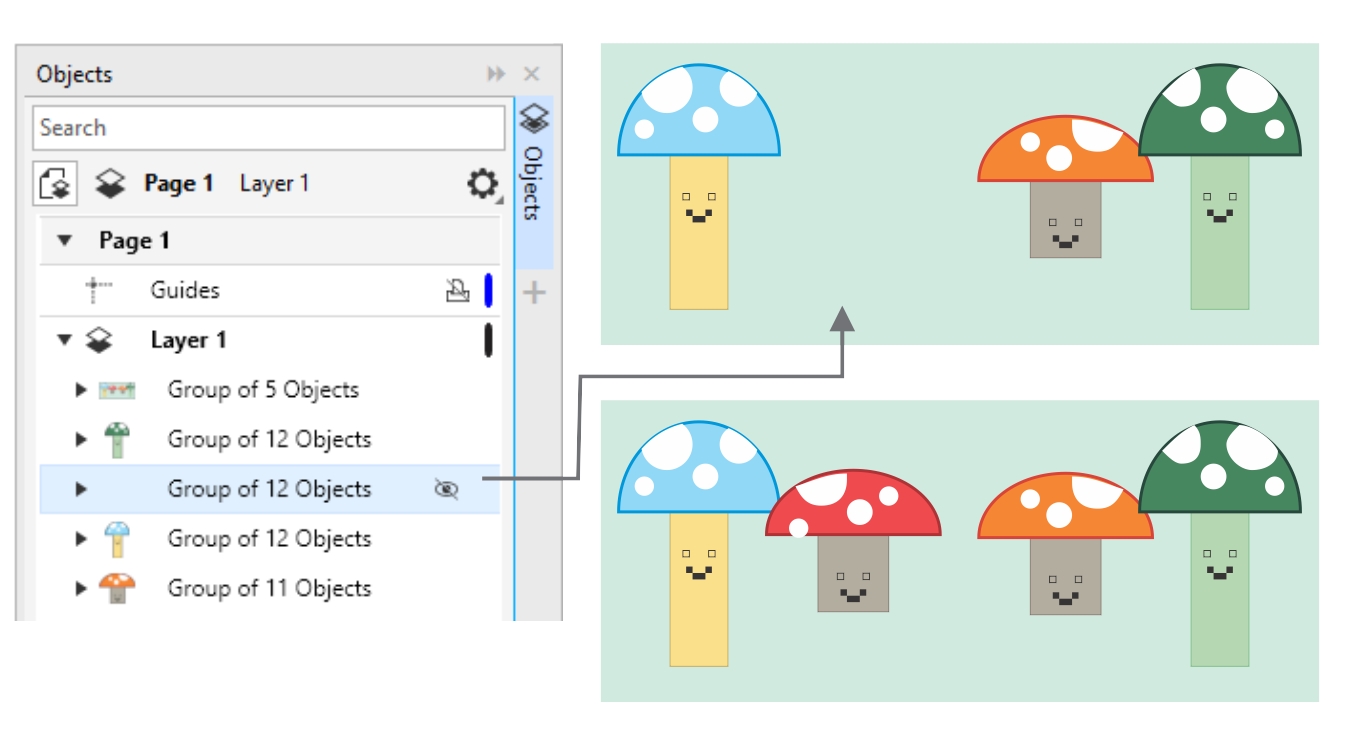Screen dimensions: 1350x750
Task: Collapse the Layer 1 tree node
Action: coord(65,341)
